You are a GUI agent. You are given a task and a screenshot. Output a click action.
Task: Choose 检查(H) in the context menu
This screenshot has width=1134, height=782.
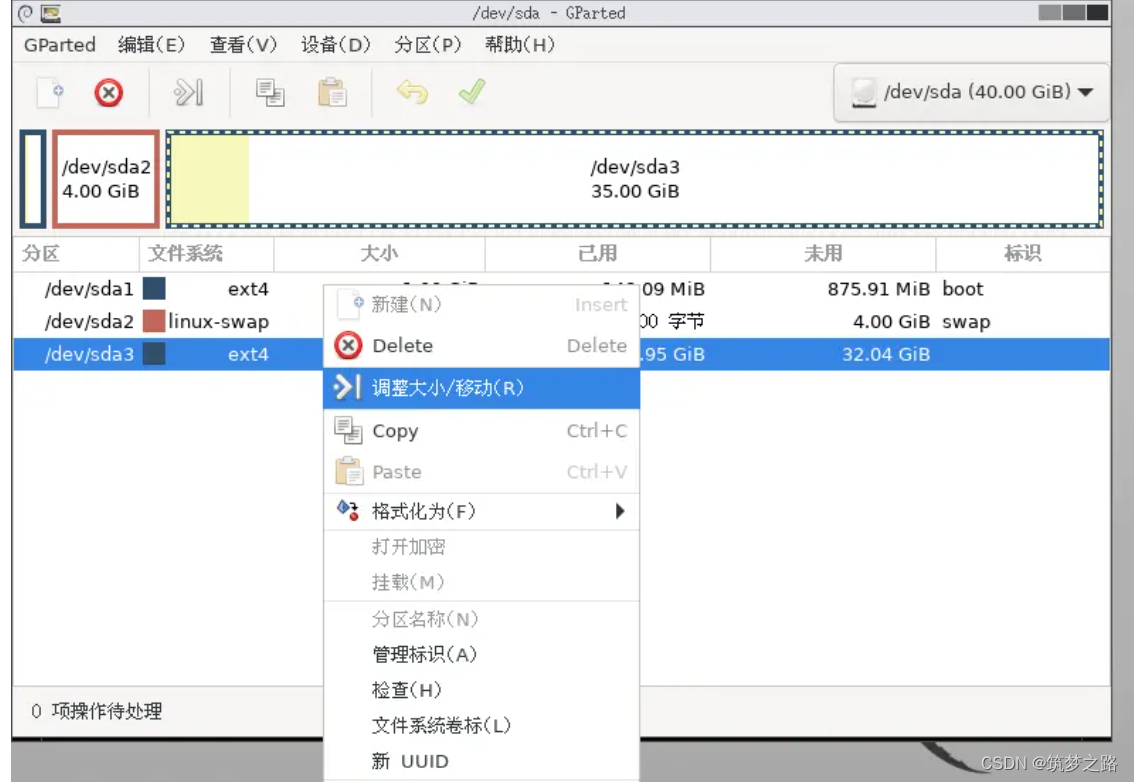point(482,689)
